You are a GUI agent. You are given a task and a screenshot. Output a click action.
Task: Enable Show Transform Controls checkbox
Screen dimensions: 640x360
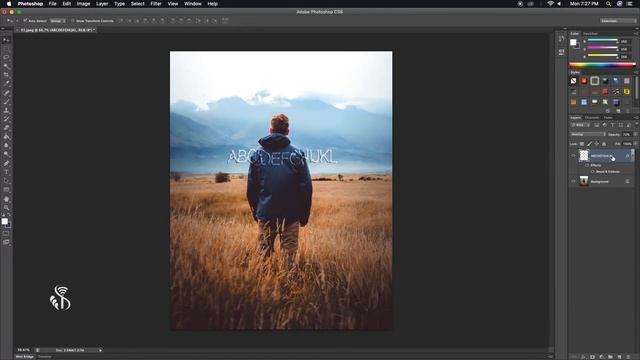coord(73,20)
